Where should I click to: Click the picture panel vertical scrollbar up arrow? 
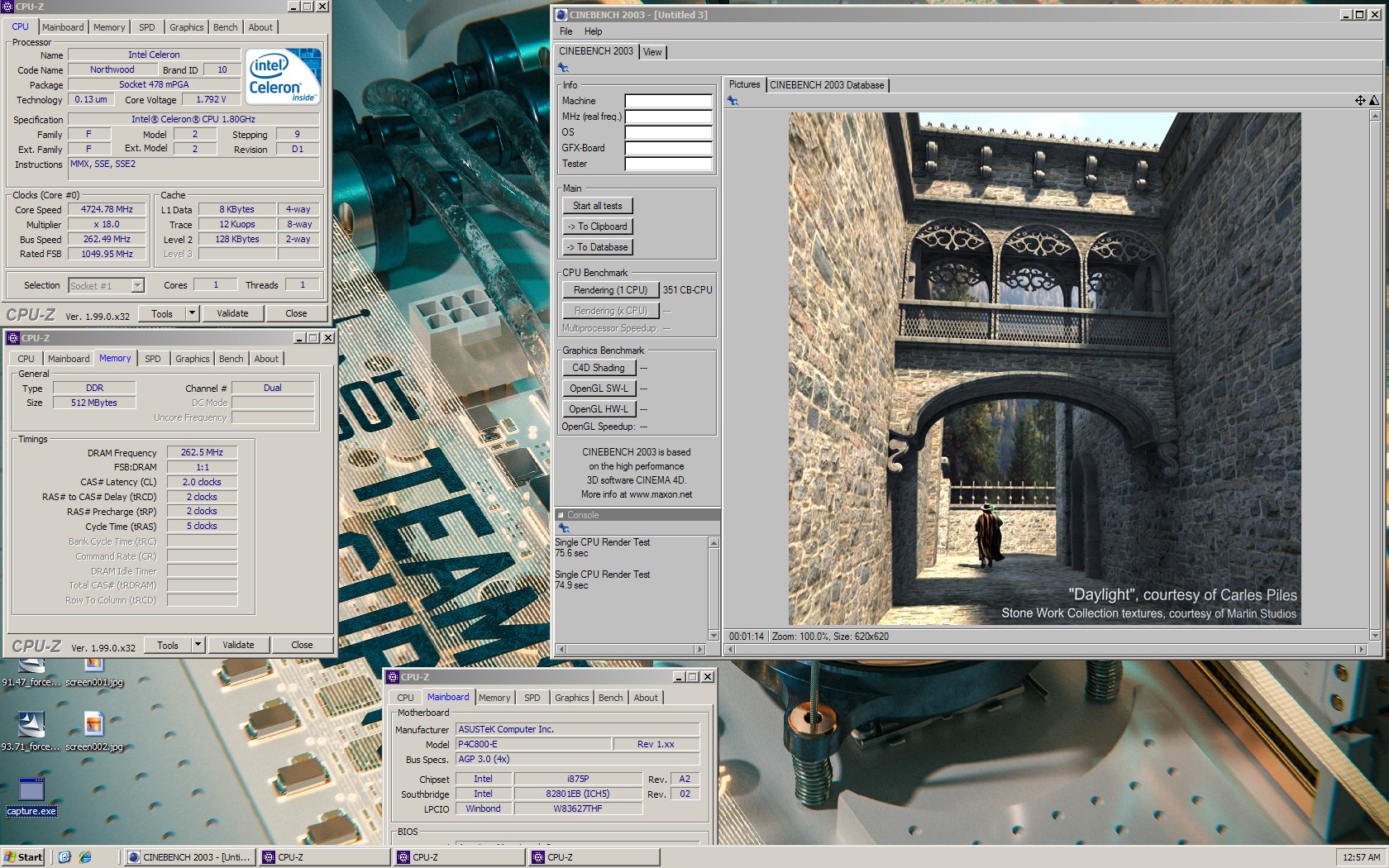click(x=1375, y=116)
